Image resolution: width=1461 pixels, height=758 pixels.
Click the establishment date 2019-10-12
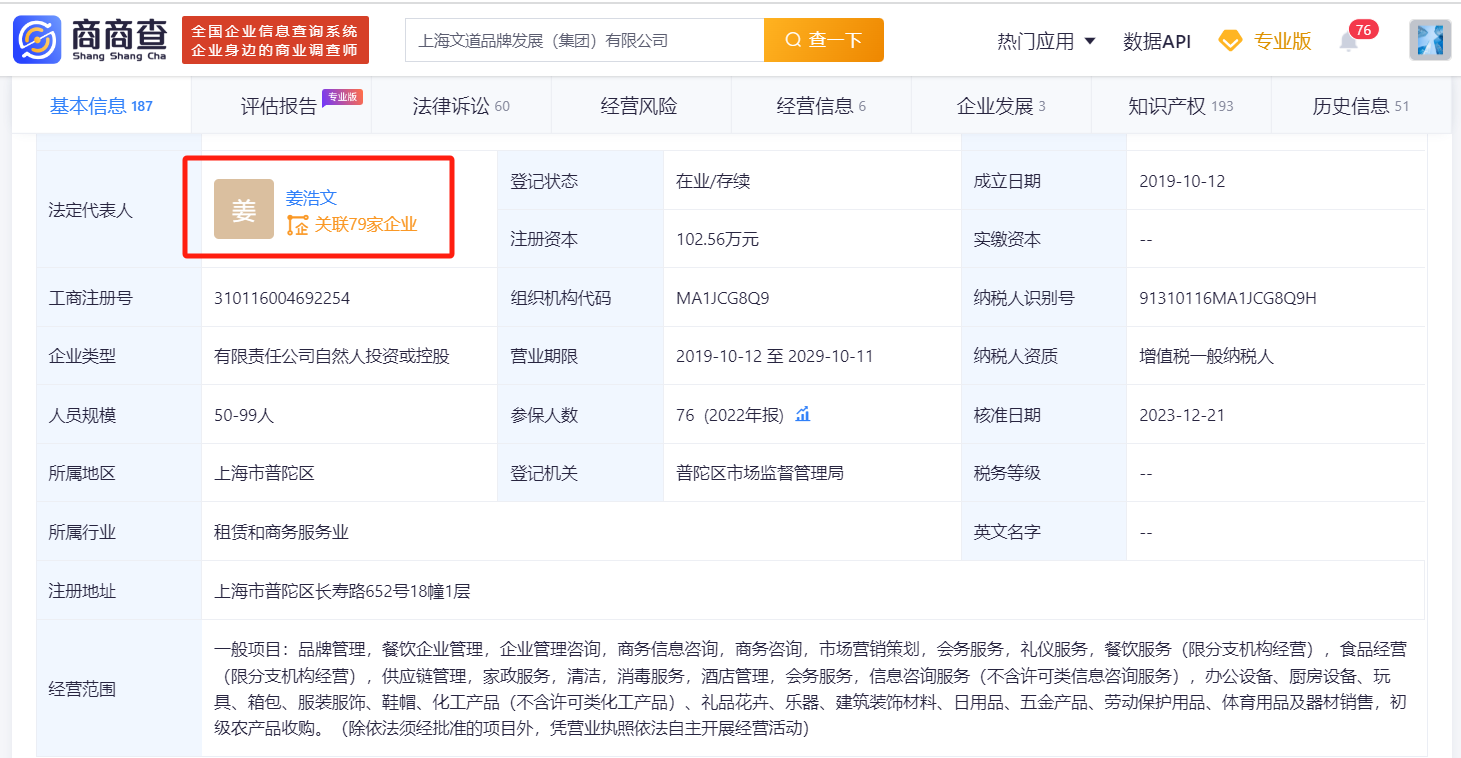(1182, 181)
